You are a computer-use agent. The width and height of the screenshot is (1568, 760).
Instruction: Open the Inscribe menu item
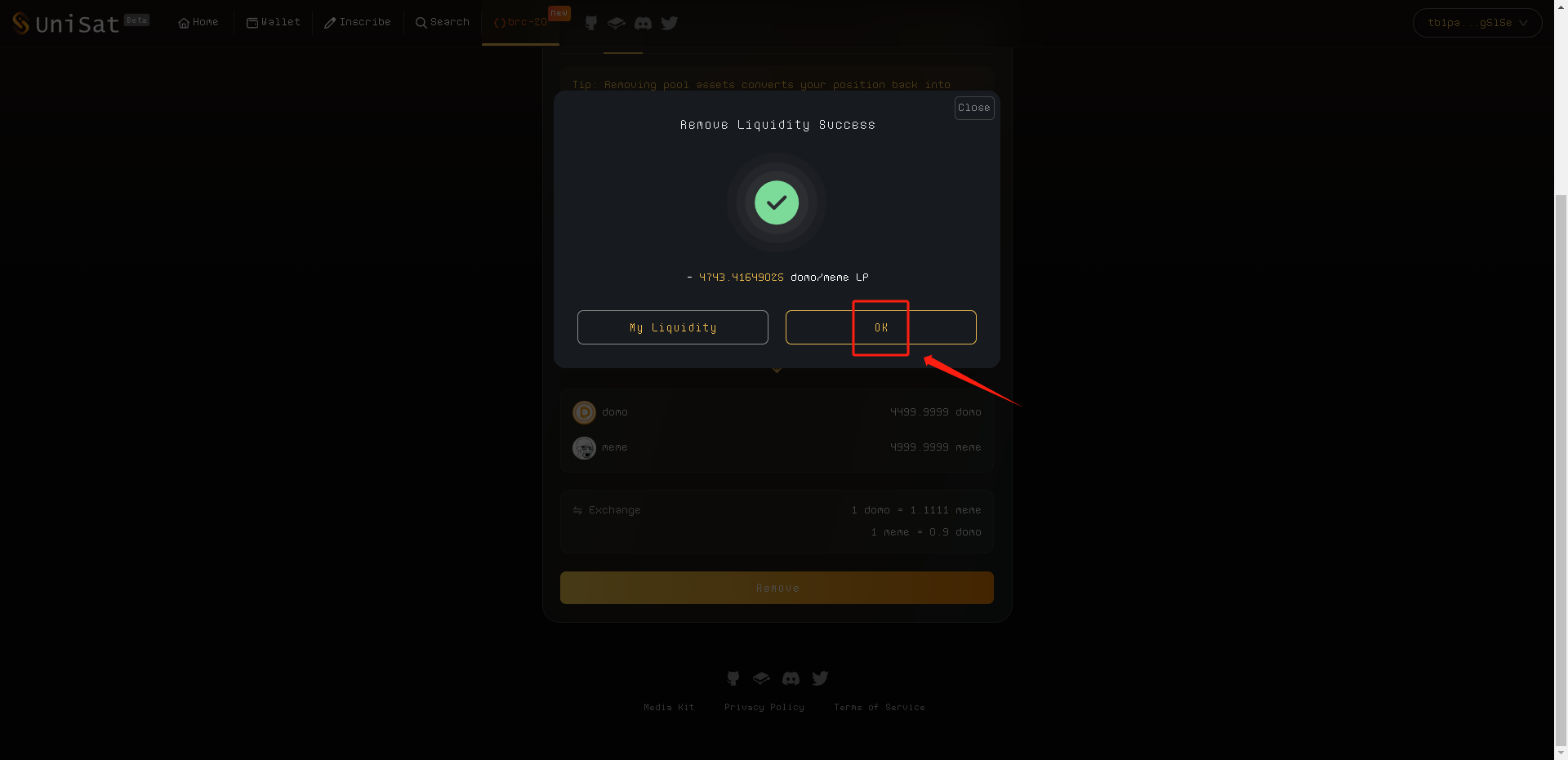point(358,22)
